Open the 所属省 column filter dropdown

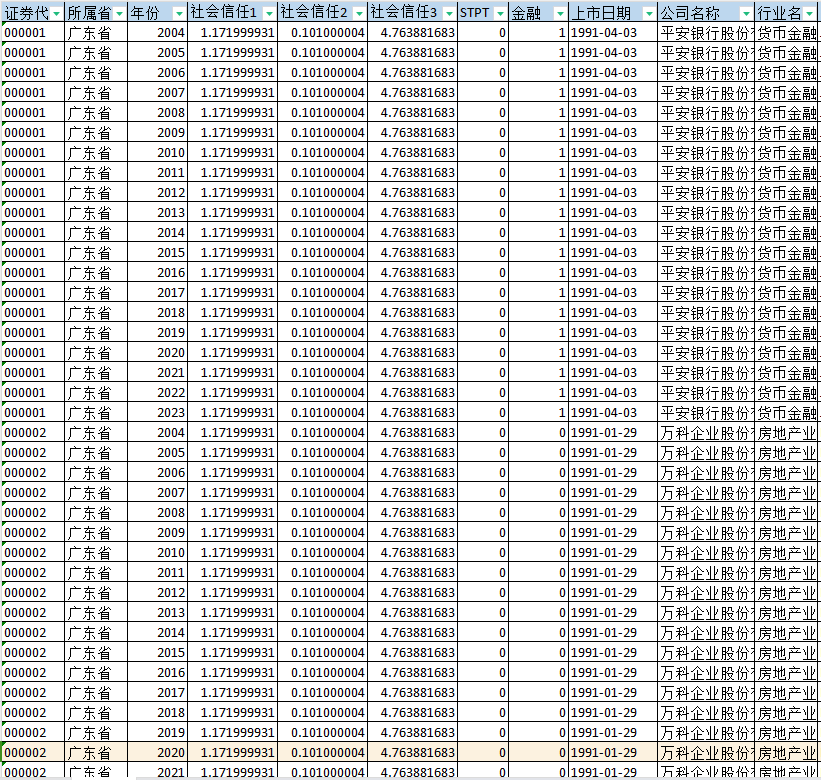tap(120, 13)
